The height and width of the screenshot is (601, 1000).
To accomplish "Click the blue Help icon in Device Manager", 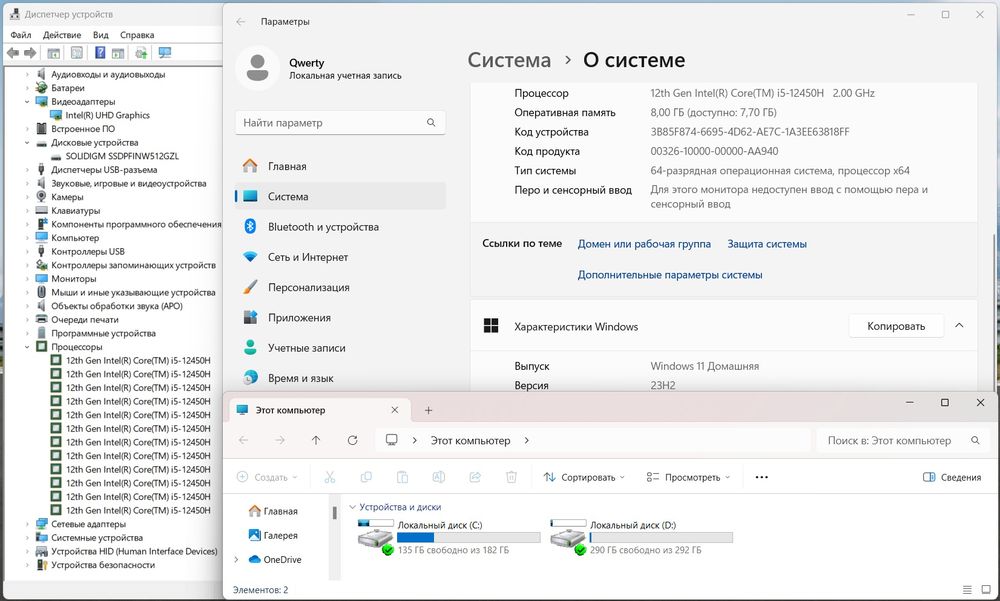I will click(x=100, y=53).
